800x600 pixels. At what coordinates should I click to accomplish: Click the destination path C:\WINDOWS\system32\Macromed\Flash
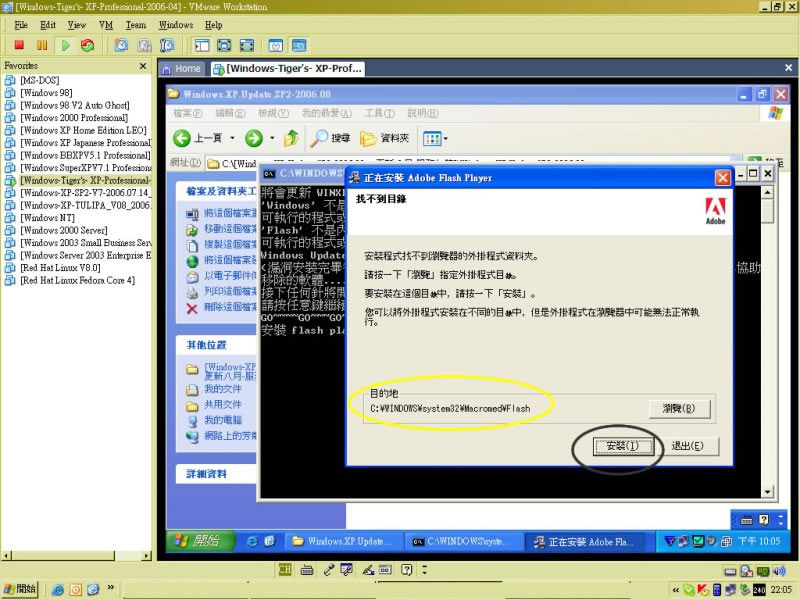[x=450, y=409]
